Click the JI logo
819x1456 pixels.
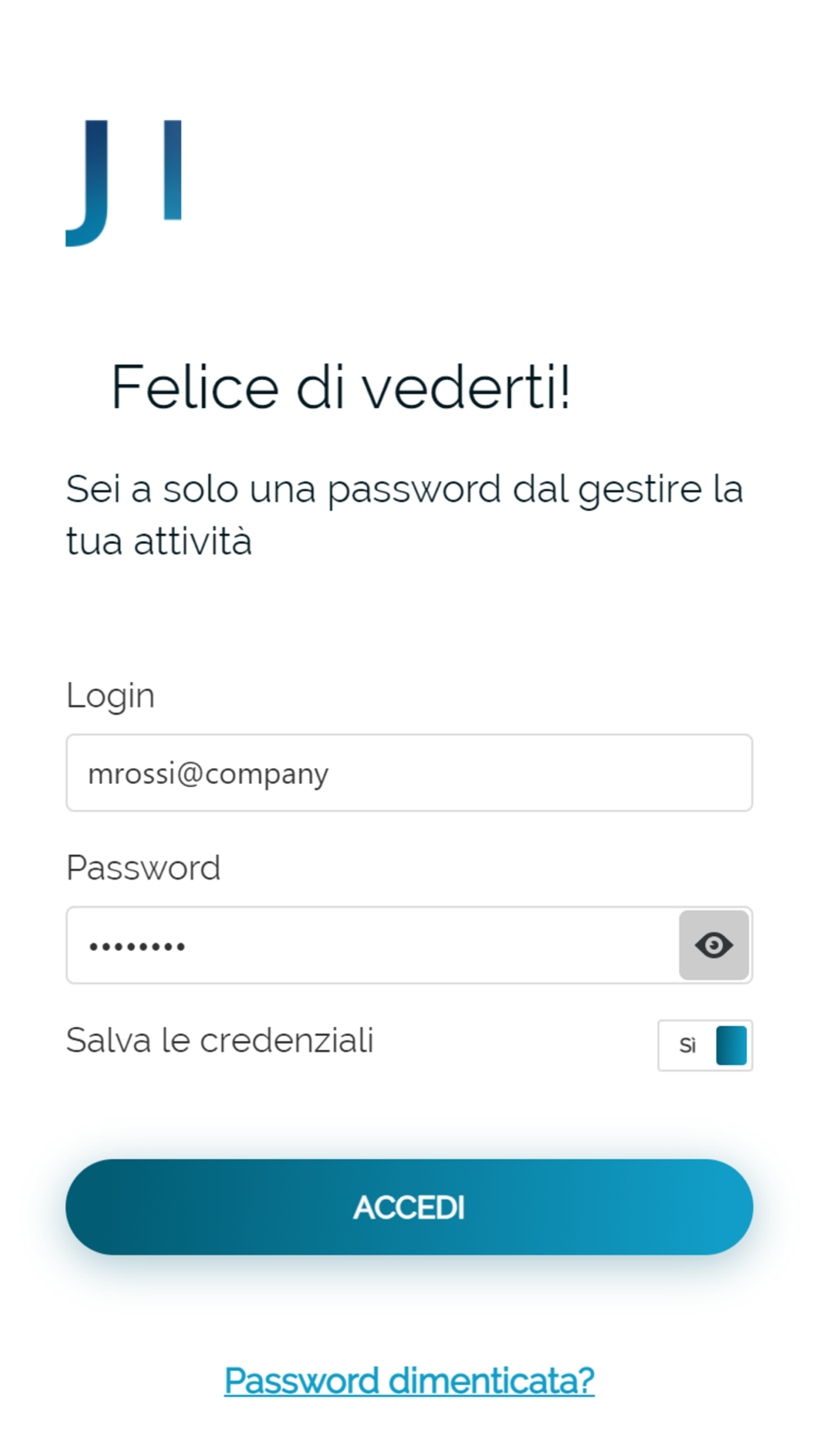124,182
